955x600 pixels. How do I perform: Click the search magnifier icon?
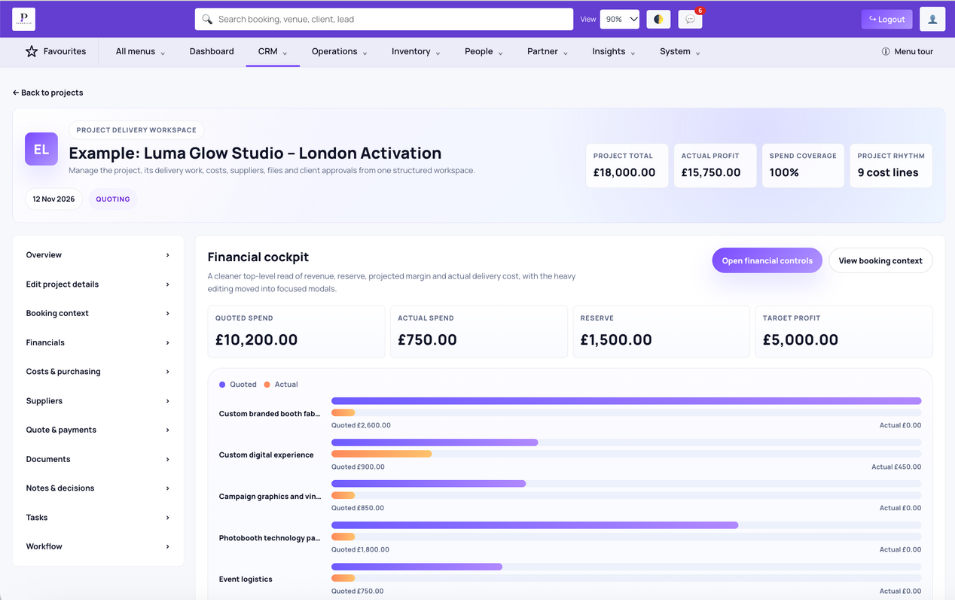click(x=207, y=19)
